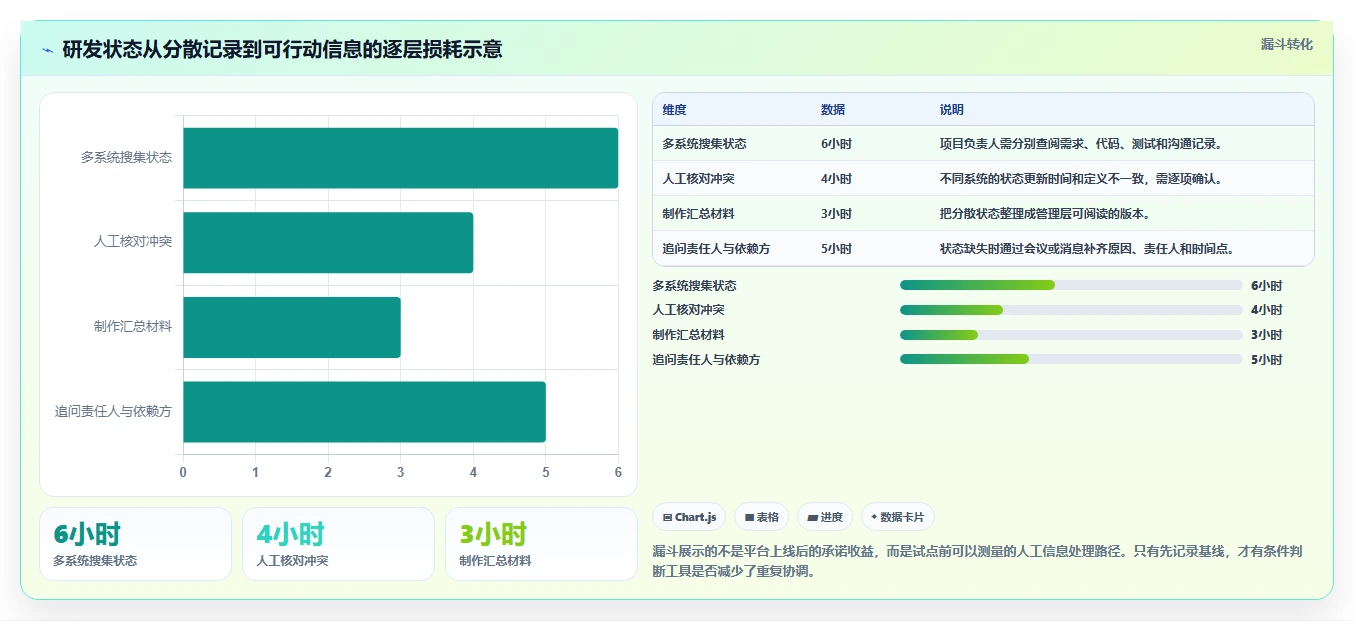1354x621 pixels.
Task: Click the description starting 把分散状态整理成
Action: 1045,214
